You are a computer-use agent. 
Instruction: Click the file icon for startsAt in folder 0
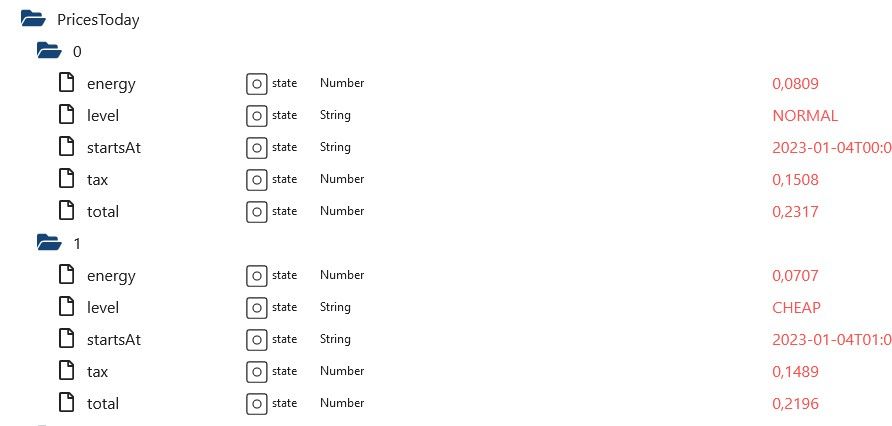[x=67, y=147]
